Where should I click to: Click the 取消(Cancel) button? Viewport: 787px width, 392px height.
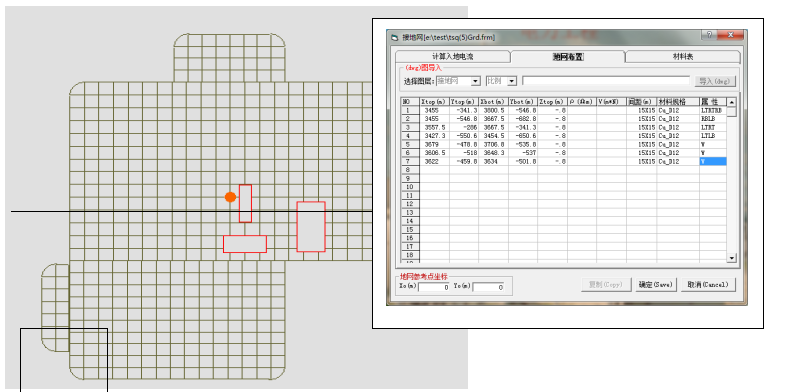pos(708,285)
